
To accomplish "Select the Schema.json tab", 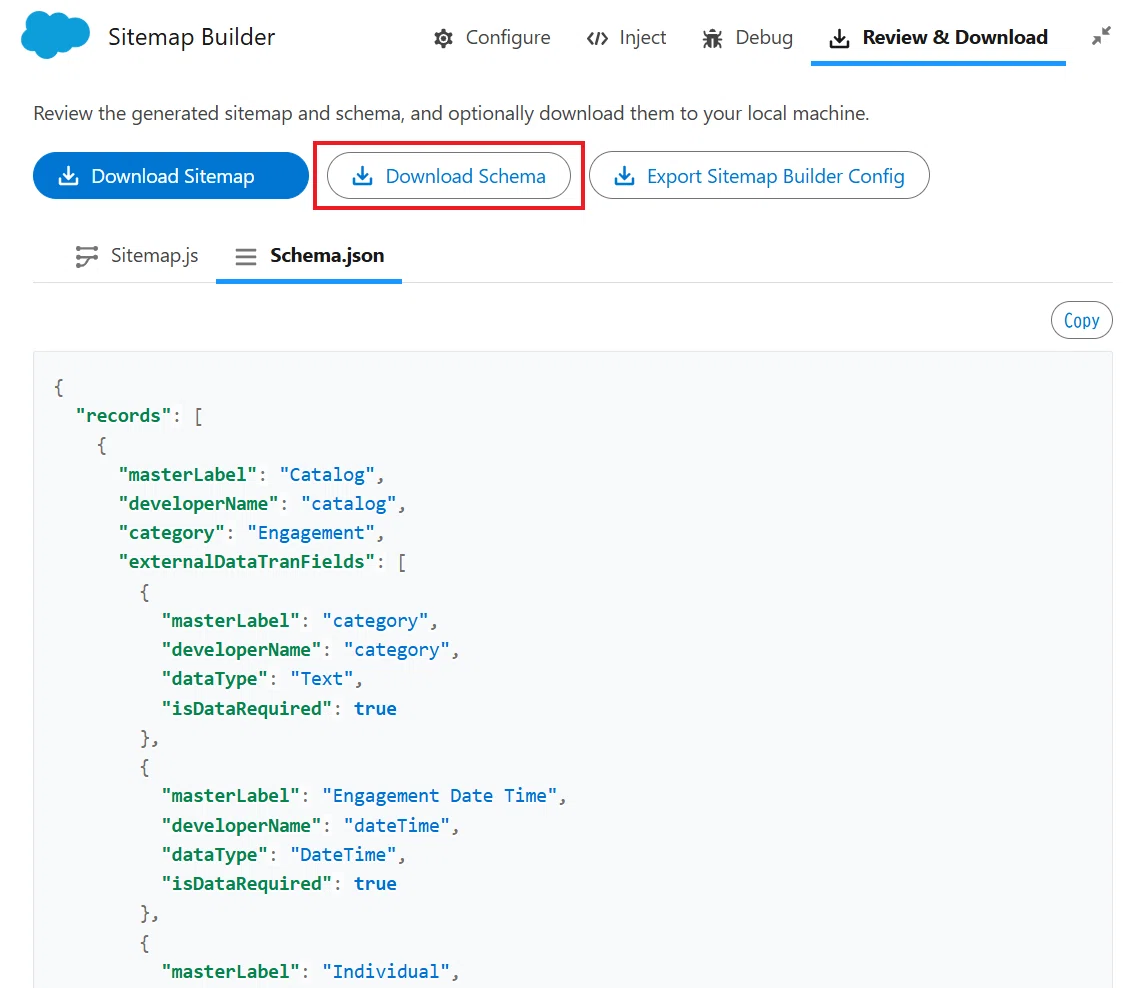I will click(x=309, y=256).
